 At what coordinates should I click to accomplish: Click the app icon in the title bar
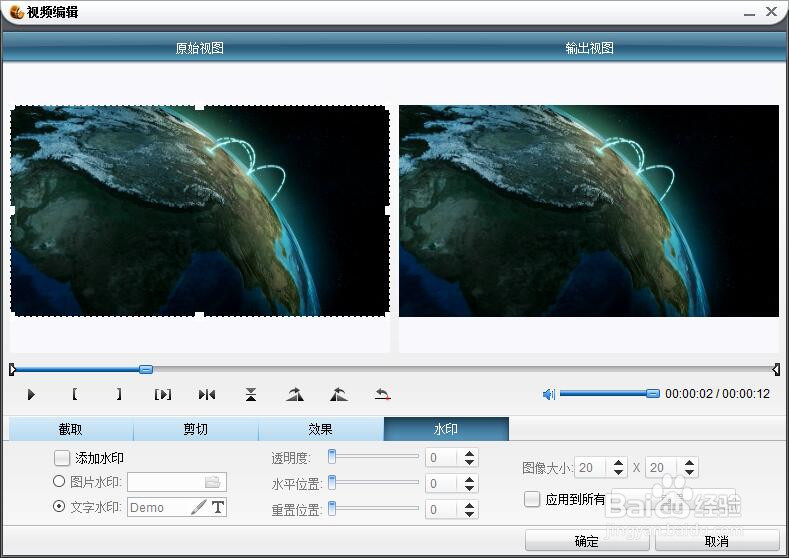[x=17, y=11]
